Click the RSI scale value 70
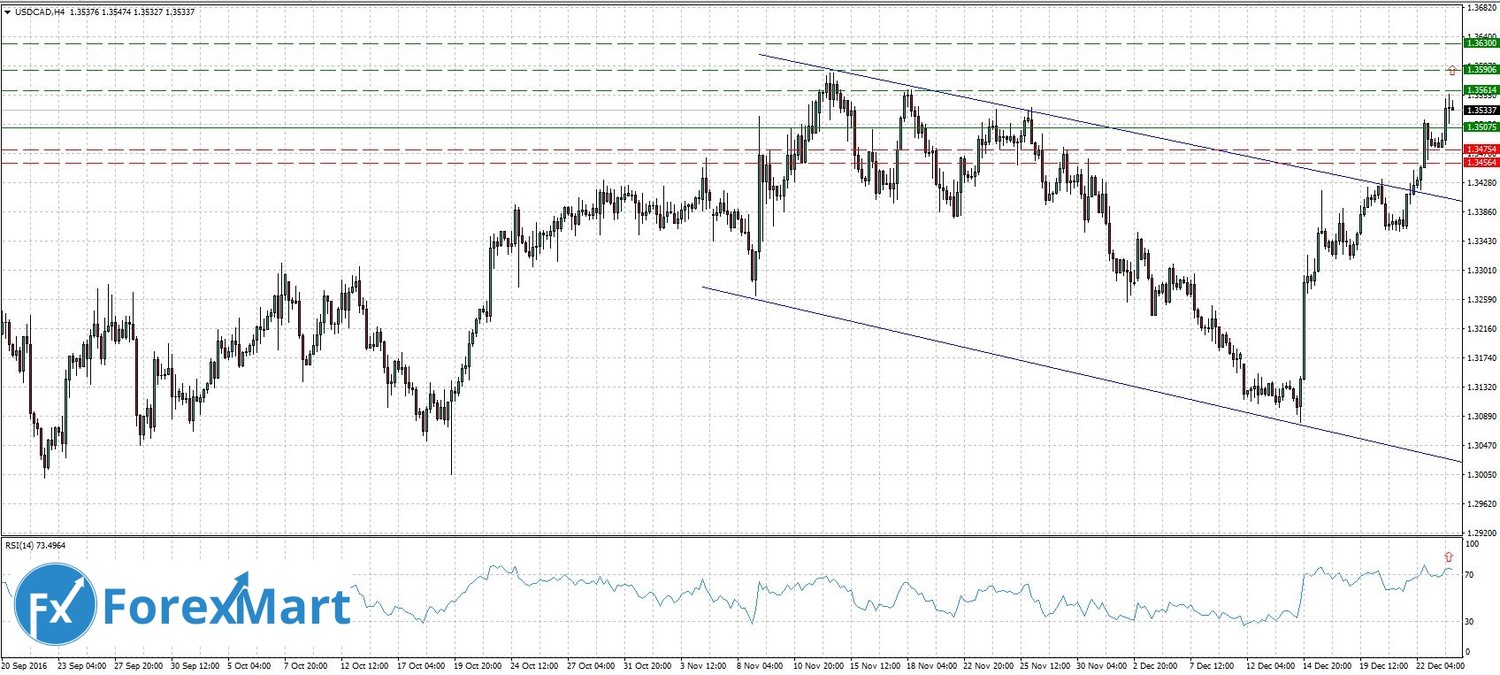This screenshot has height=675, width=1500. click(1471, 576)
